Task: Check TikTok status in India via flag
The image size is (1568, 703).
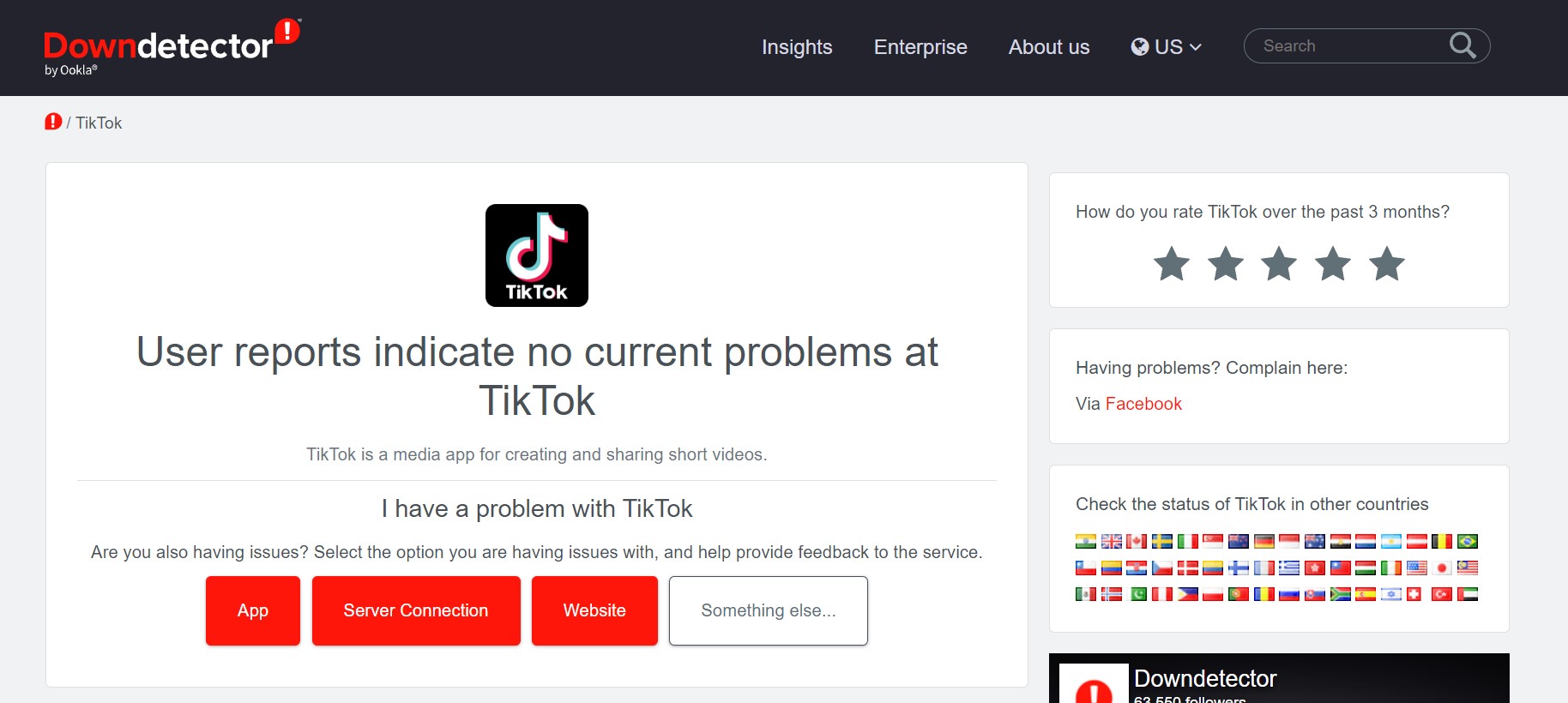Action: 1086,541
